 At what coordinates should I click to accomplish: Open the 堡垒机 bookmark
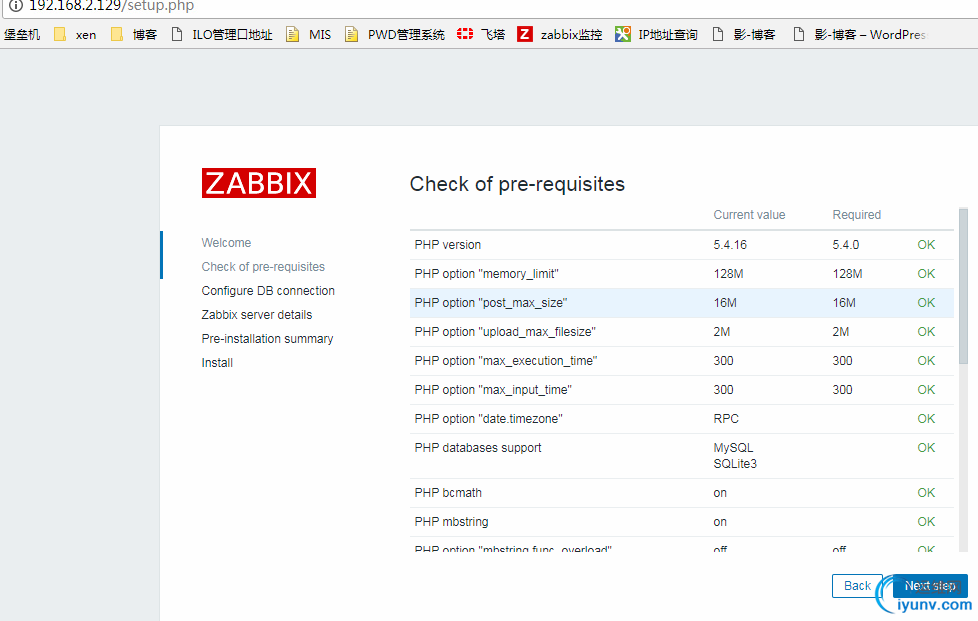pyautogui.click(x=22, y=34)
